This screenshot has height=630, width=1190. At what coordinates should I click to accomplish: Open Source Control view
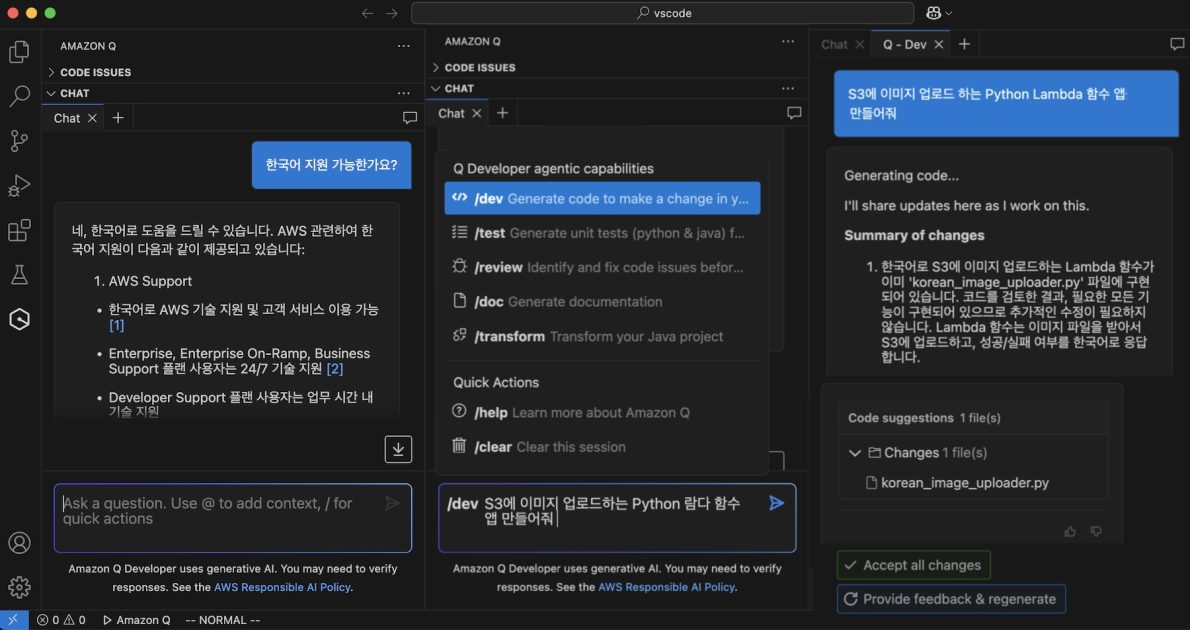19,140
